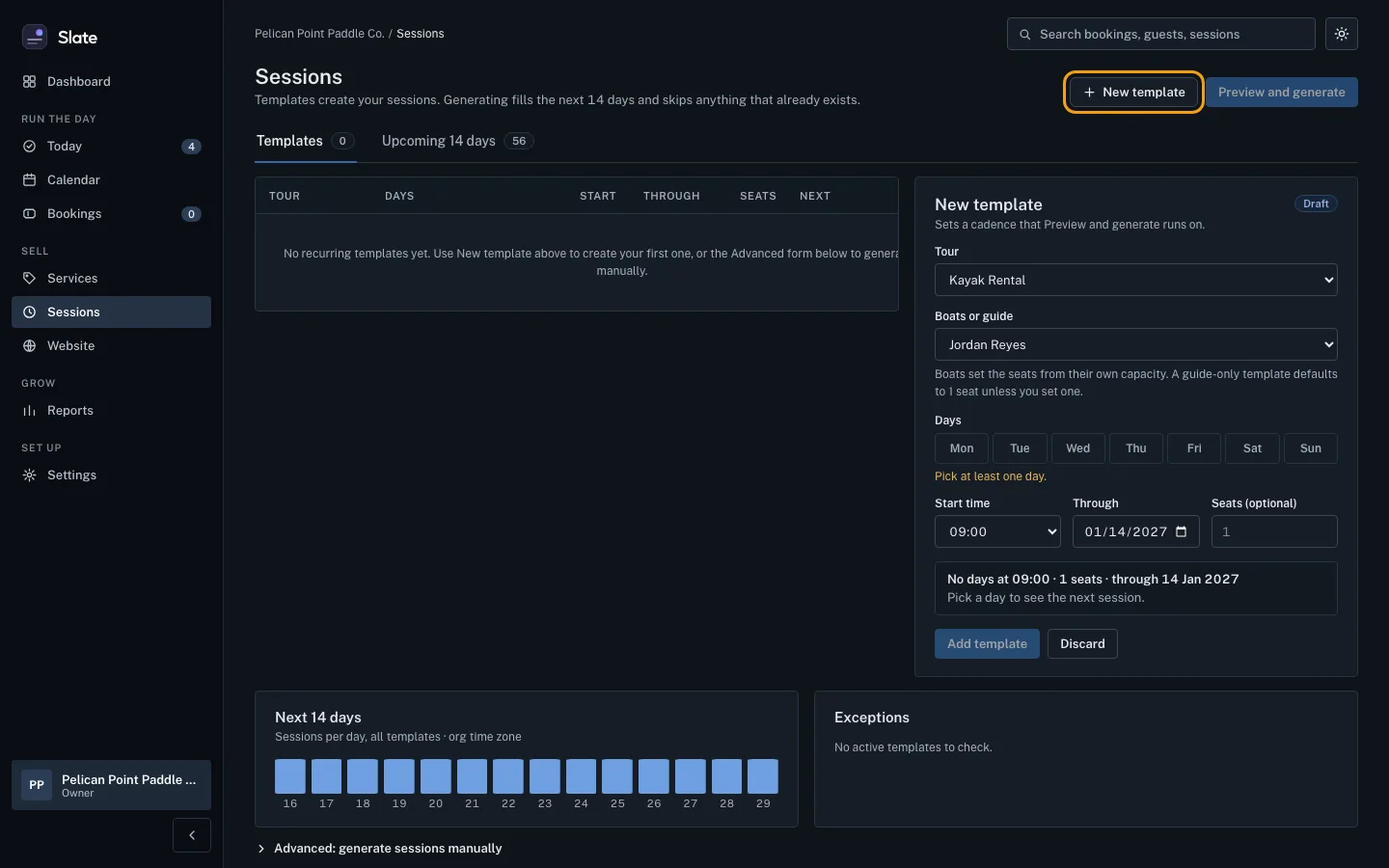
Task: Click the bar for day 16
Action: coord(290,776)
